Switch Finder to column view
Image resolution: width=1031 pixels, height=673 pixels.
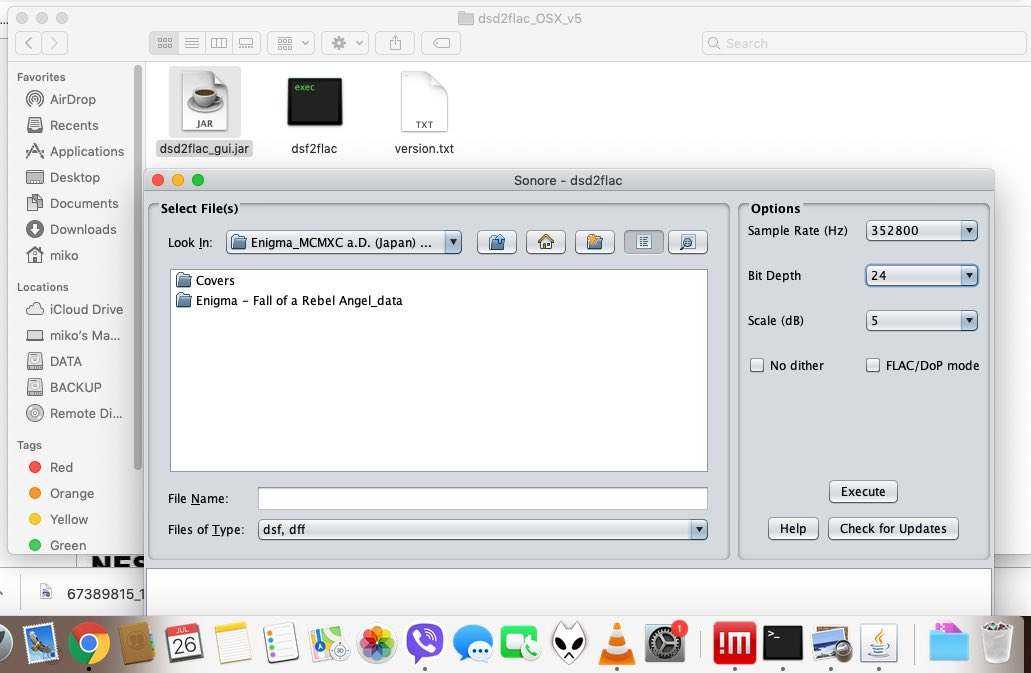pyautogui.click(x=219, y=43)
